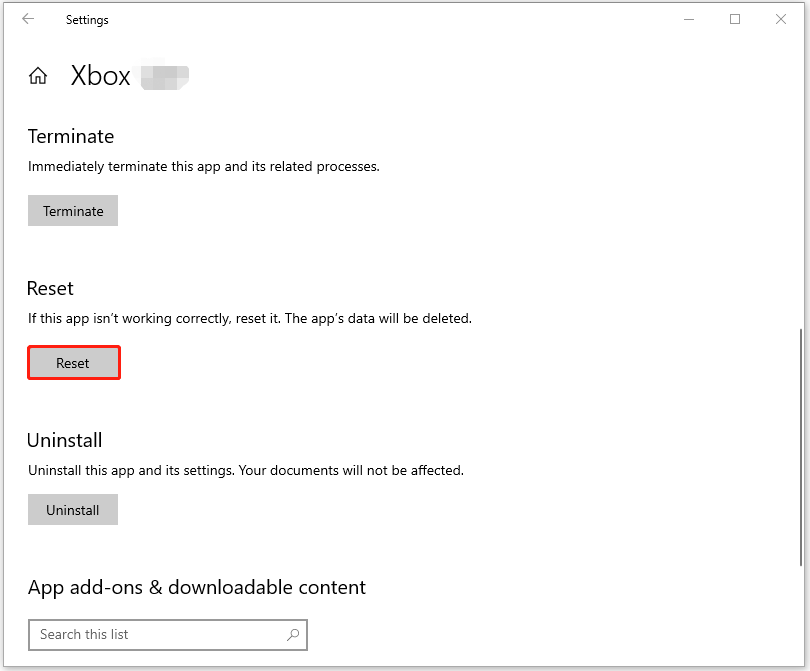
Task: Close the Settings window
Action: 781,19
